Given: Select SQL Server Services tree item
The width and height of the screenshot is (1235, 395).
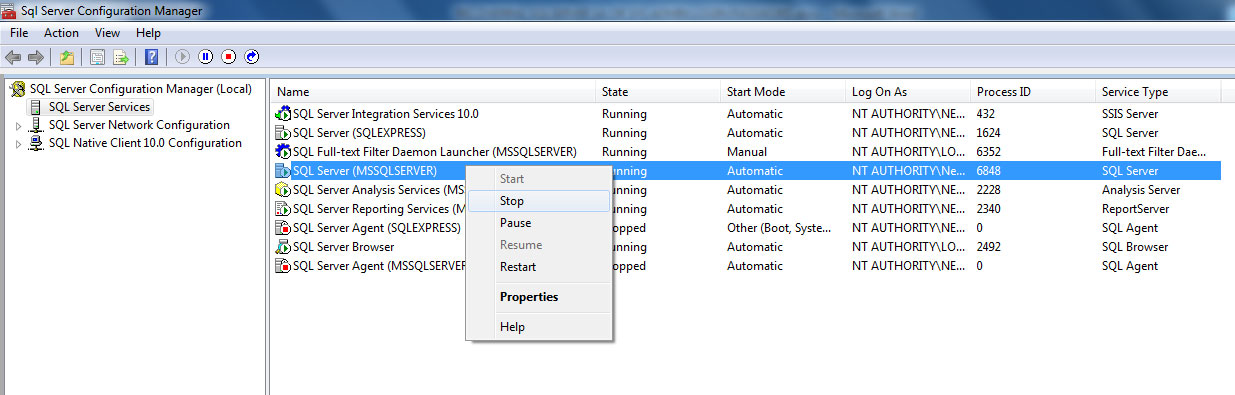Looking at the screenshot, I should [99, 107].
